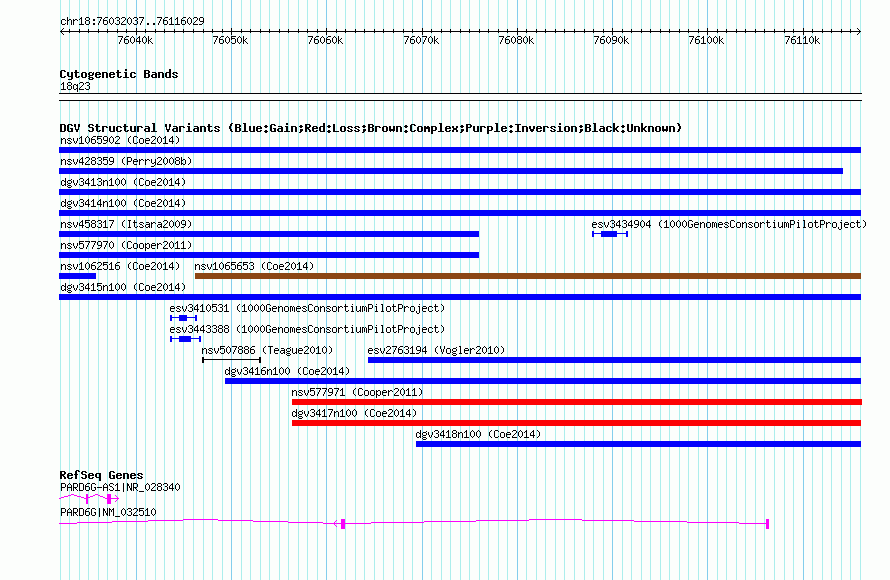Click the nsv428359 (Perry2008b) label

(x=126, y=161)
